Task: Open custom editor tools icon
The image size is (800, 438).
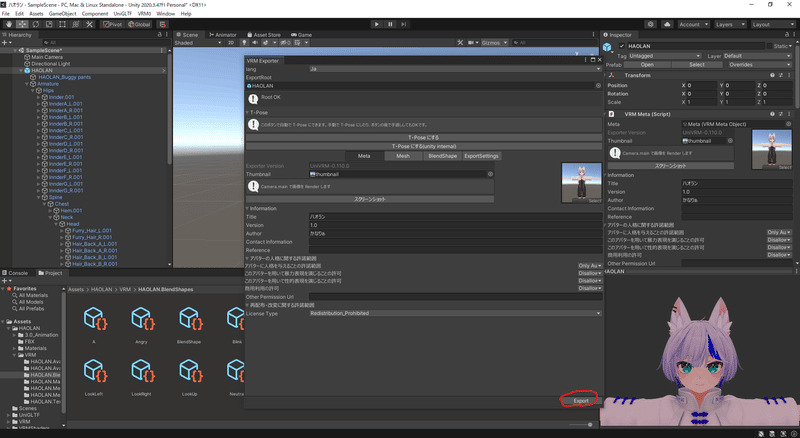Action: point(89,24)
